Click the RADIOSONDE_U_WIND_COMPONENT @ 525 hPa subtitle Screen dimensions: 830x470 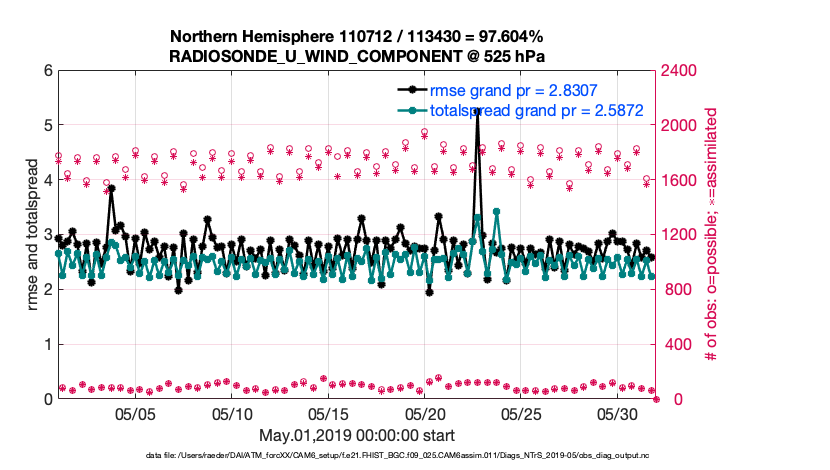(356, 55)
